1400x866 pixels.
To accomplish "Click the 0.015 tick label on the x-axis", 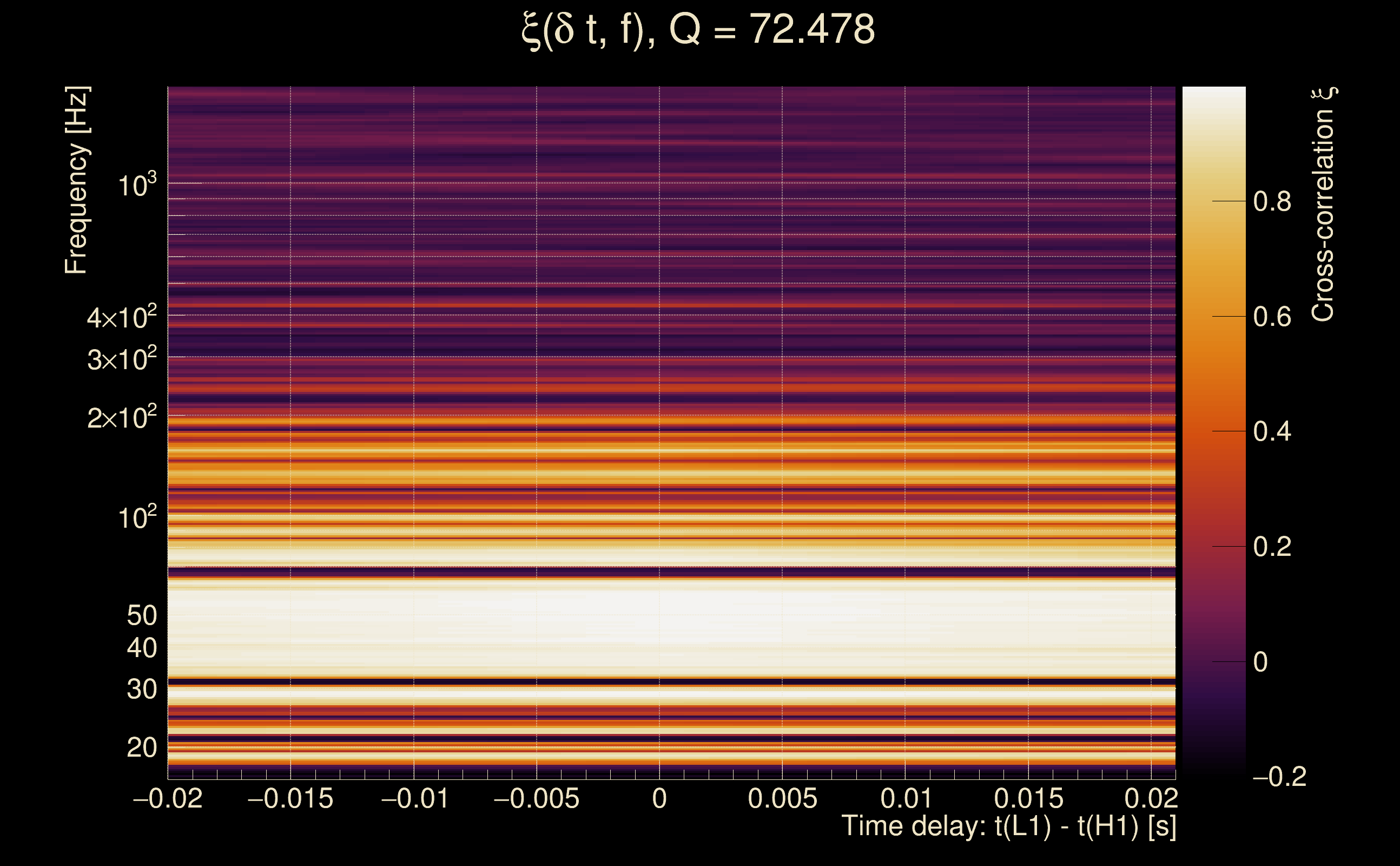I will 1028,798.
